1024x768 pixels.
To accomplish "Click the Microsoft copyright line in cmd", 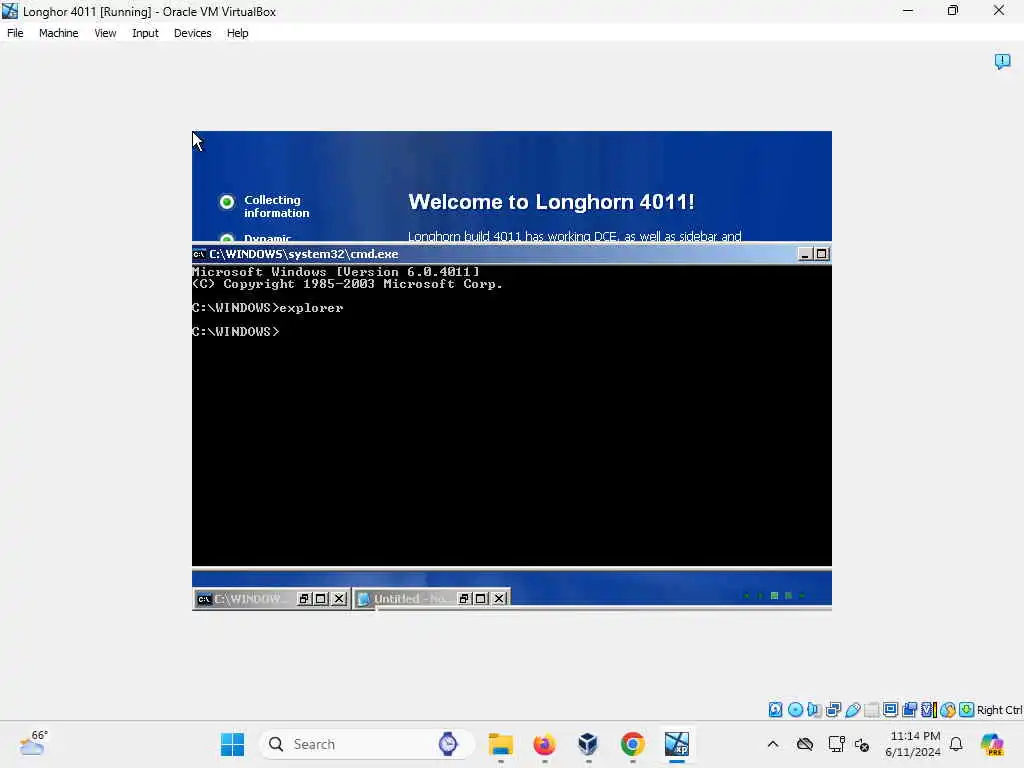I will click(x=347, y=284).
